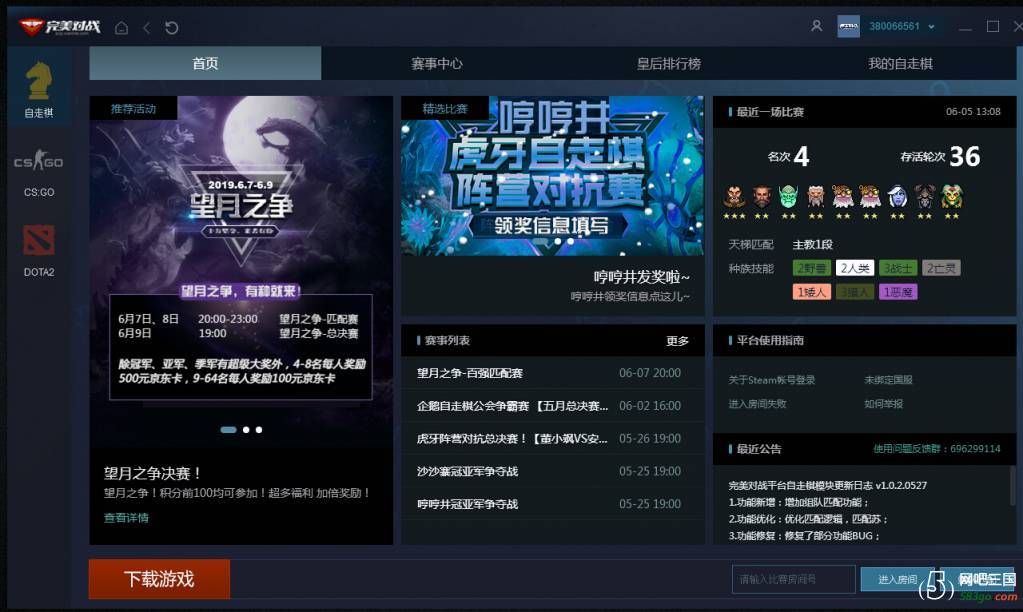The height and width of the screenshot is (612, 1023).
Task: Click the 06-05 13:08 match timestamp
Action: click(x=973, y=112)
